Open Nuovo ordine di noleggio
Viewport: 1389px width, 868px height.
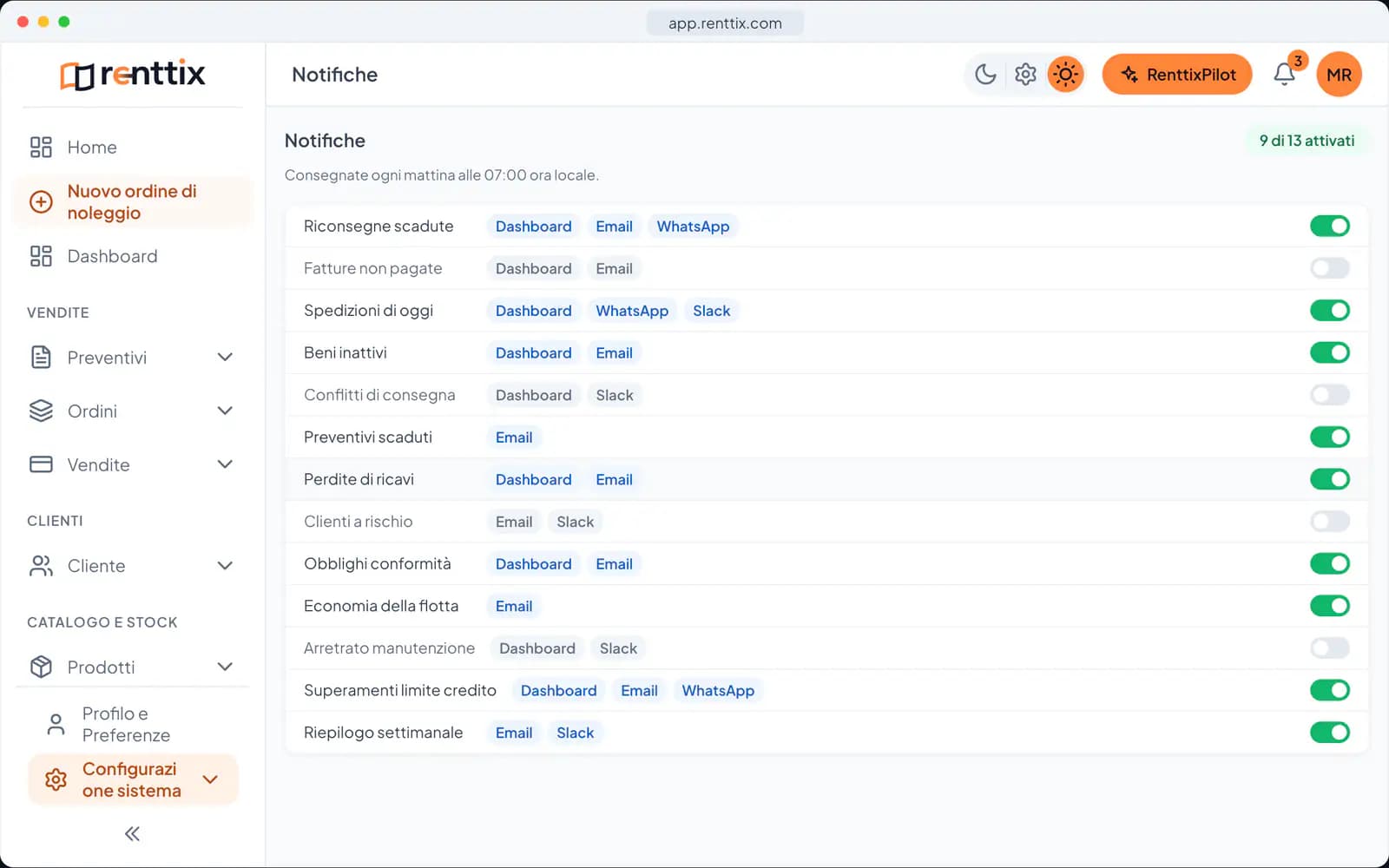point(132,202)
